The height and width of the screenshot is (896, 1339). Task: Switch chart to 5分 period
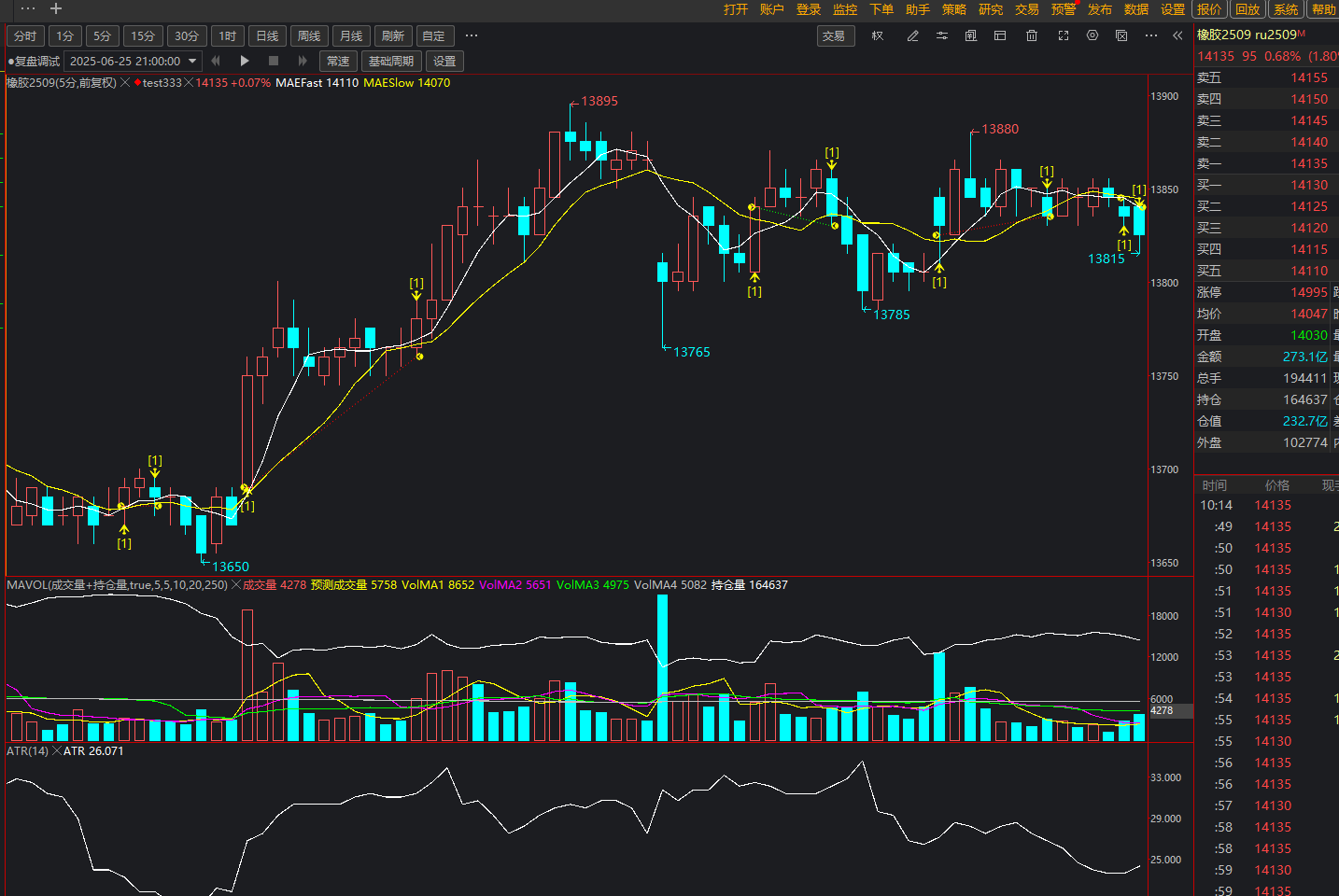pyautogui.click(x=103, y=36)
